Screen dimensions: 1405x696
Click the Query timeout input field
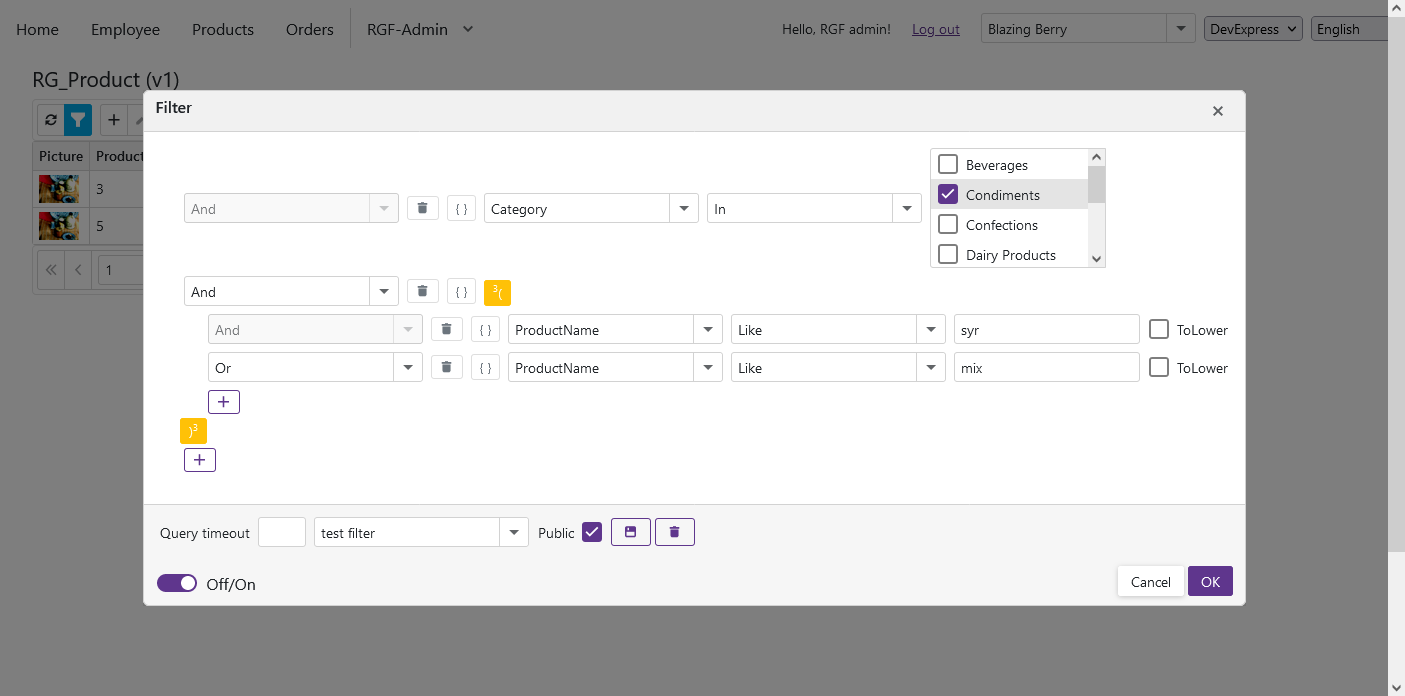tap(282, 533)
